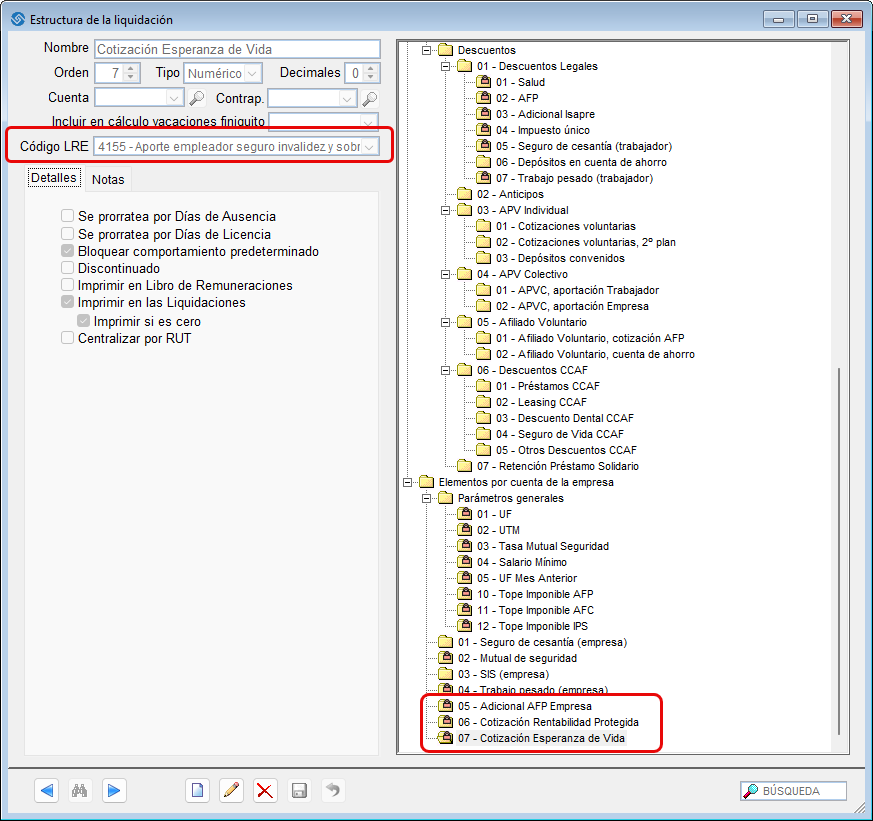The height and width of the screenshot is (821, 873).
Task: Create a new record with blank page icon
Action: pos(197,790)
